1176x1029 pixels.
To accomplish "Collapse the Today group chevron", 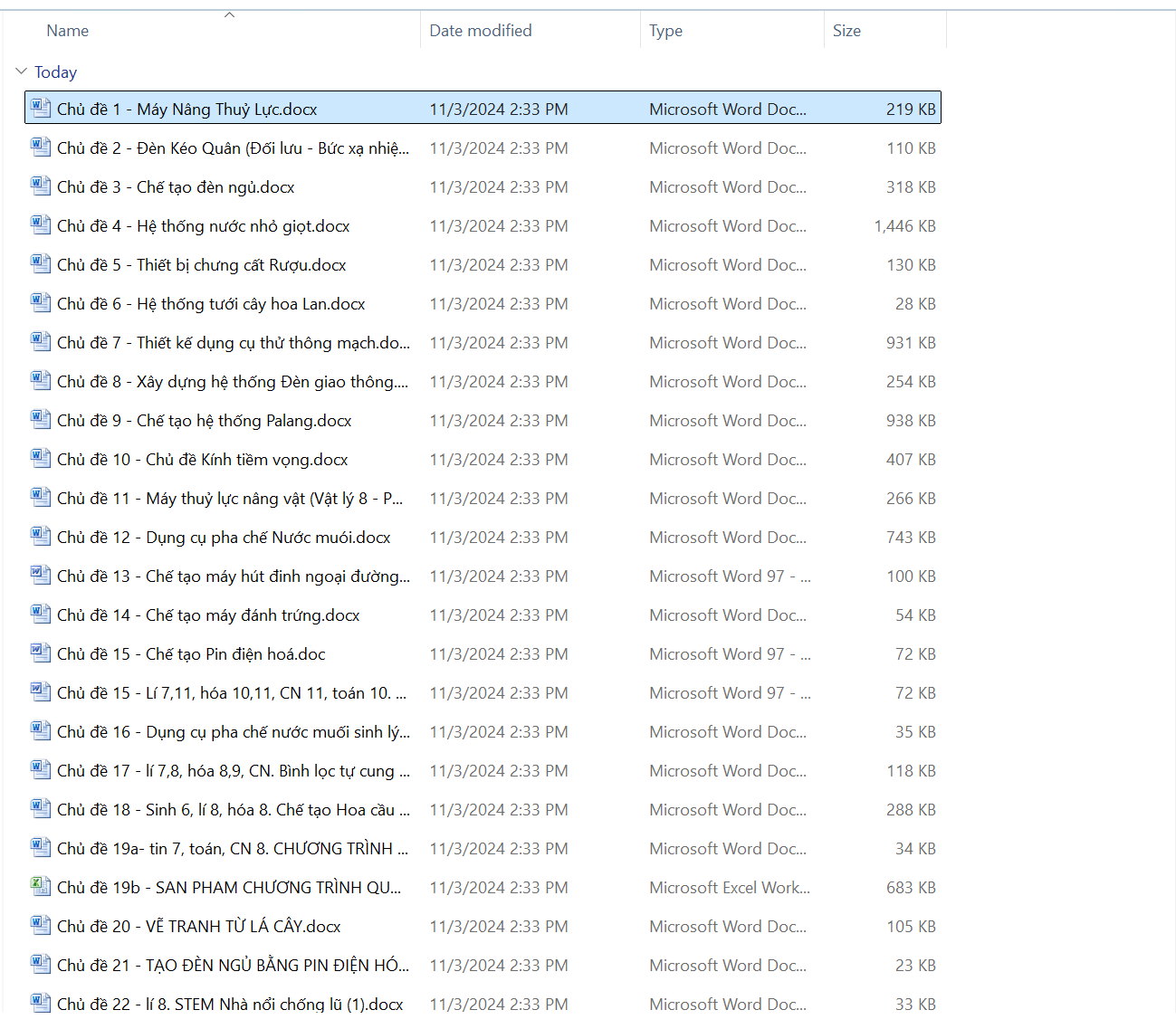I will coord(22,71).
